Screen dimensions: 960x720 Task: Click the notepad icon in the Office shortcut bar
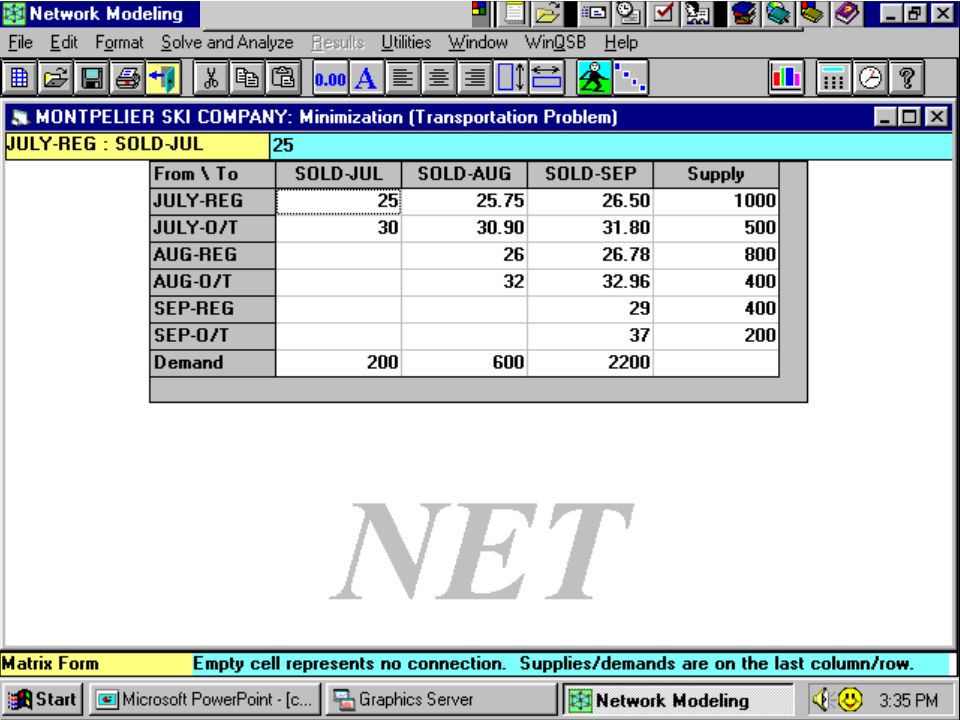(x=514, y=13)
